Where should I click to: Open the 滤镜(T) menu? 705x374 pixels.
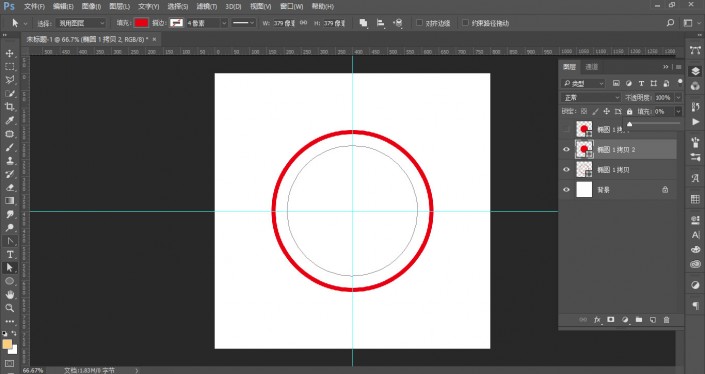(x=206, y=6)
